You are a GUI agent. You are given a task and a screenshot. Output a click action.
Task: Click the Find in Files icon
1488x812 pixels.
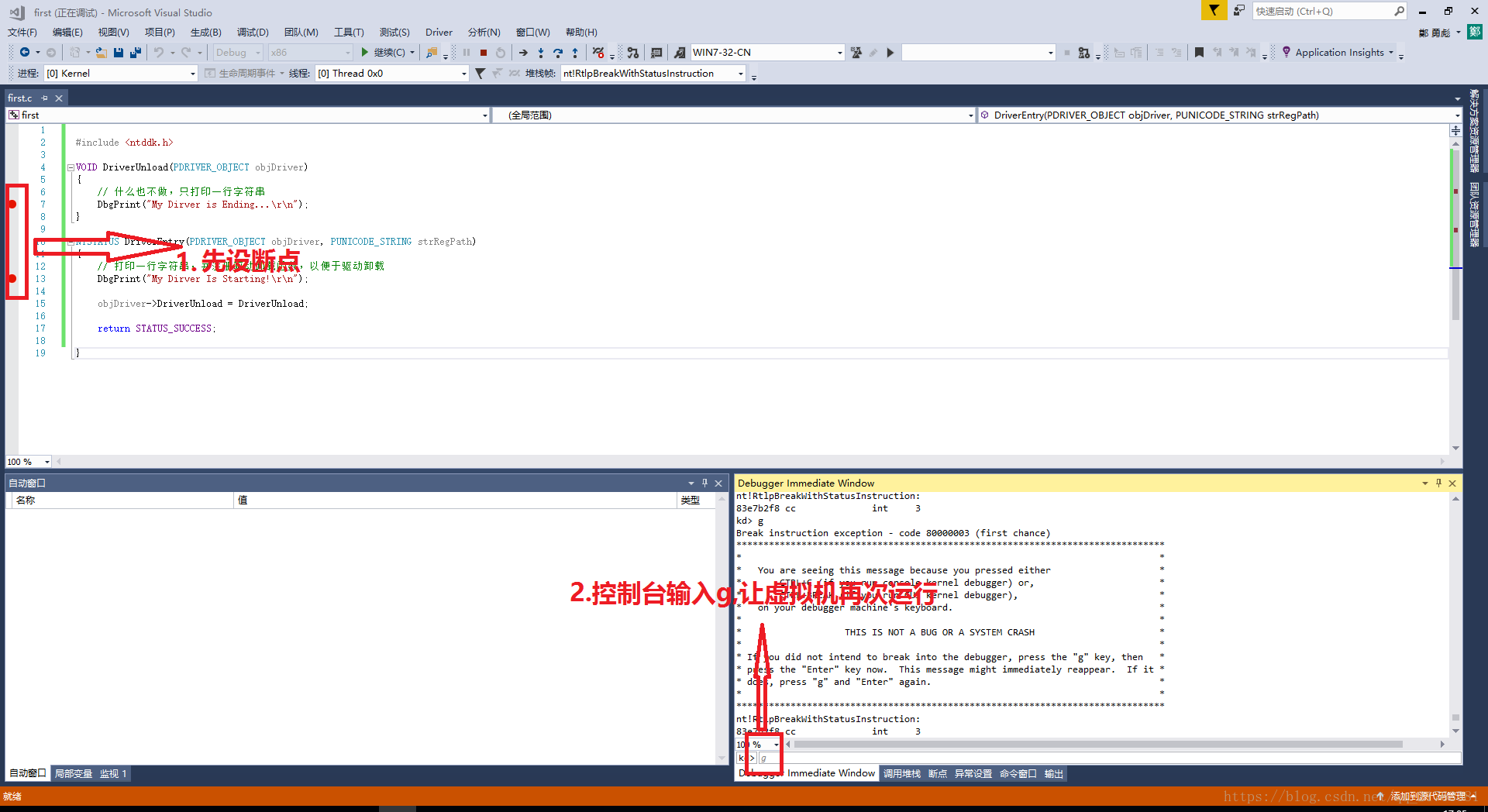pyautogui.click(x=432, y=53)
